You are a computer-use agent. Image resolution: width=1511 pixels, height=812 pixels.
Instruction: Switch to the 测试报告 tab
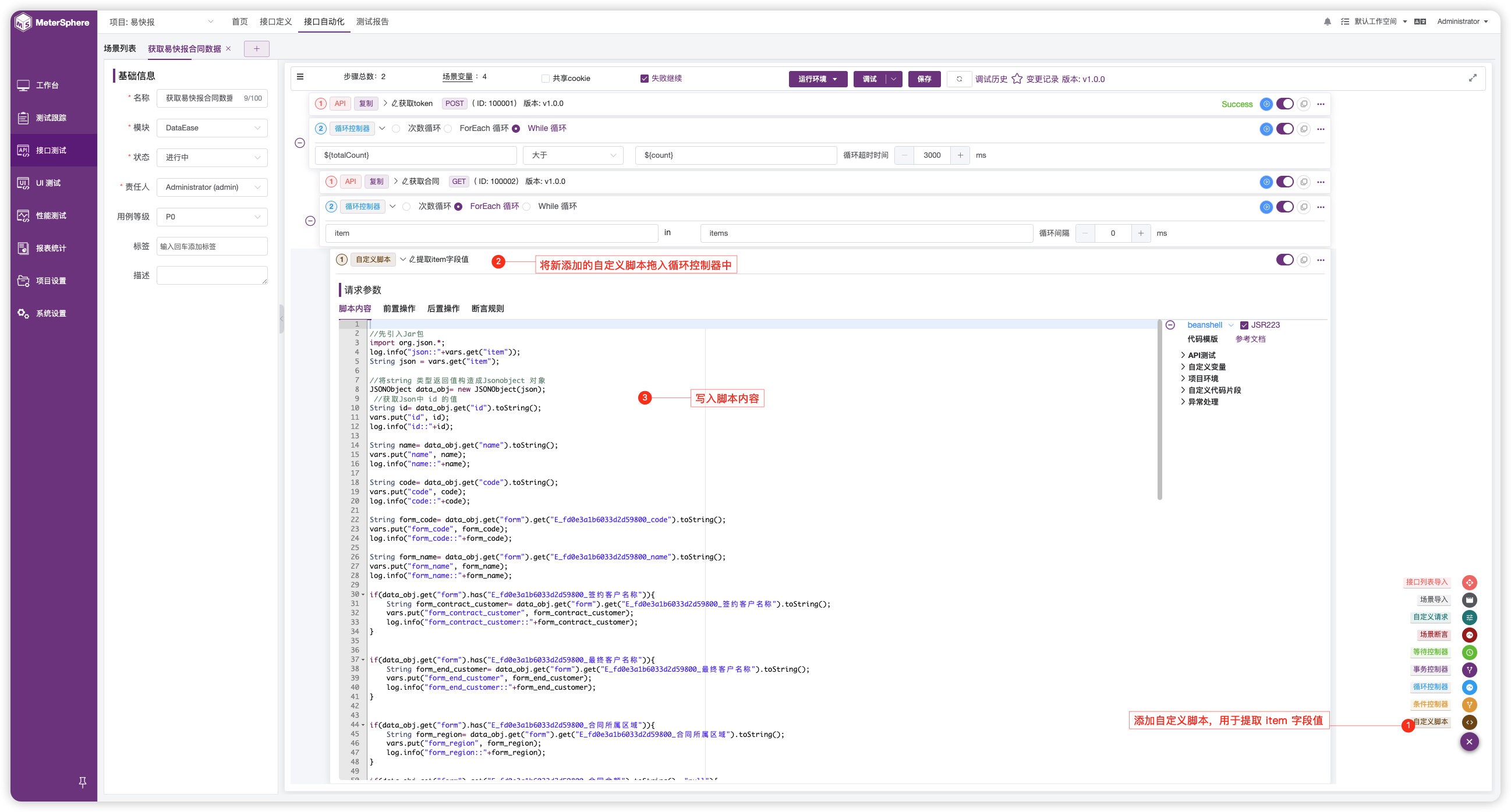pos(372,22)
